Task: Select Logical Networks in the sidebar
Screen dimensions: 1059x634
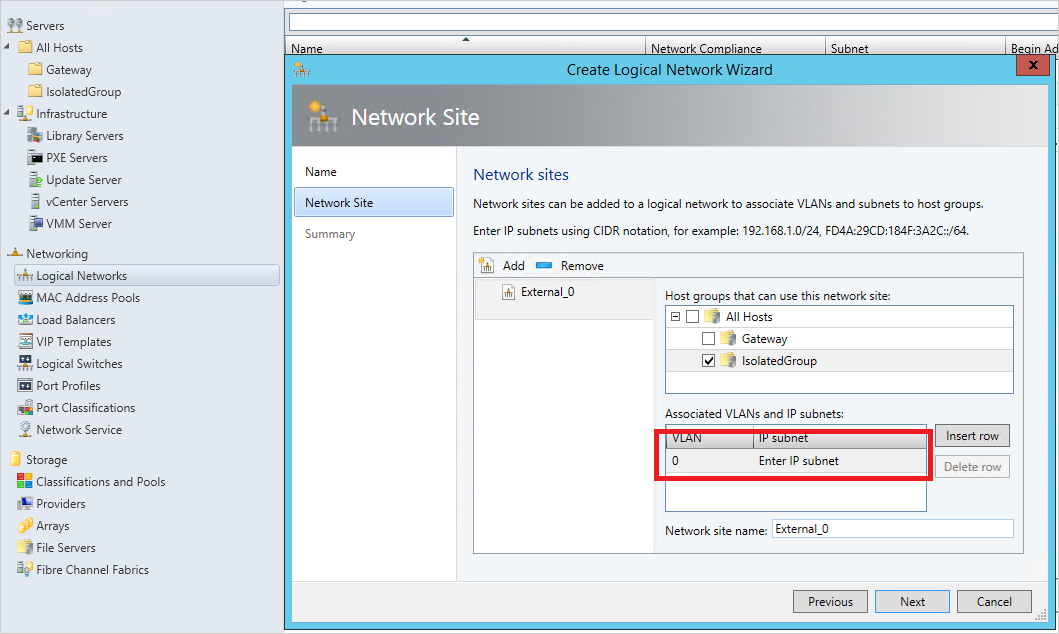Action: pyautogui.click(x=147, y=275)
